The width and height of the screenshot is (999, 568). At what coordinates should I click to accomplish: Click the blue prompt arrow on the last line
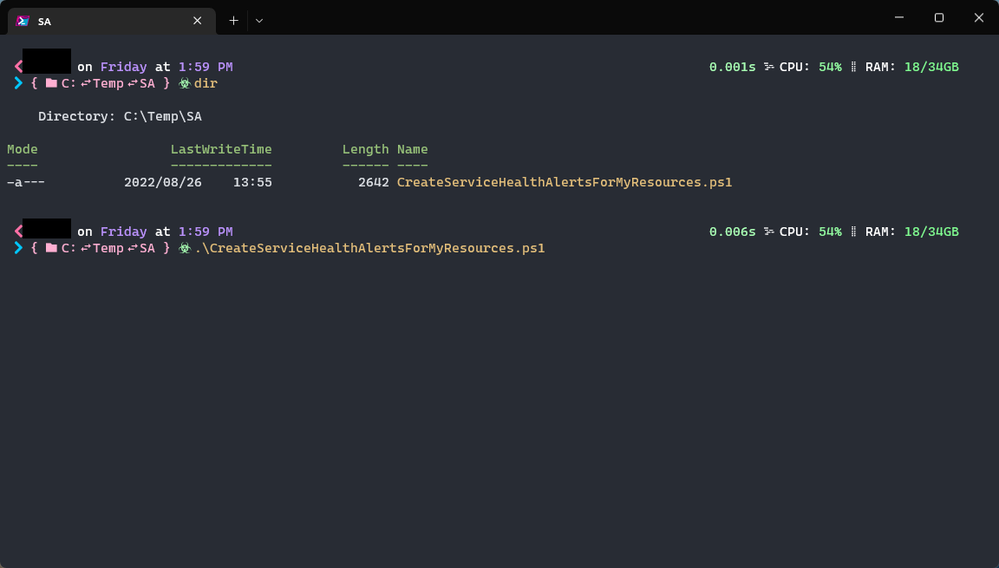coord(18,248)
